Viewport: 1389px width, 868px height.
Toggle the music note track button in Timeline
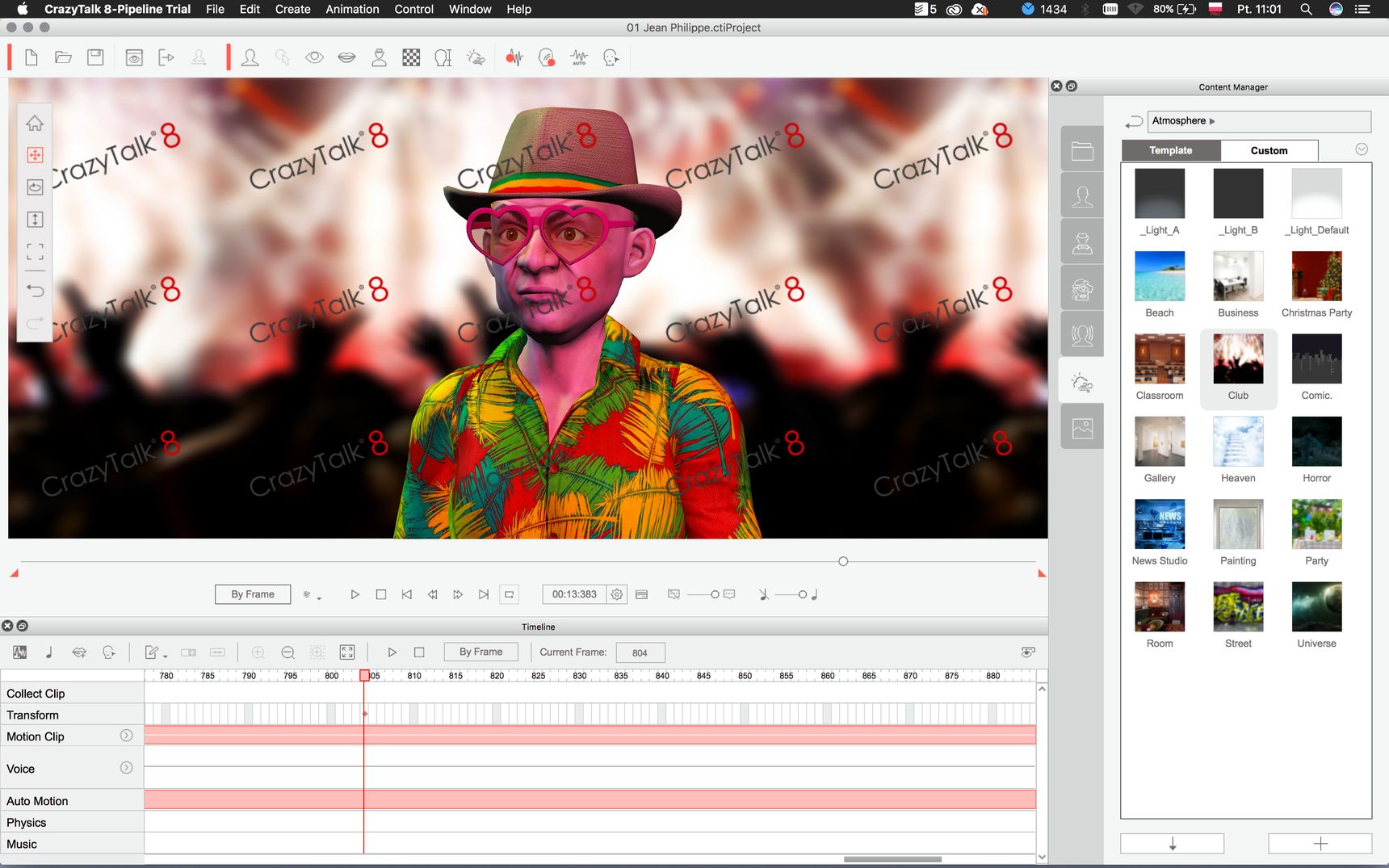pyautogui.click(x=49, y=652)
